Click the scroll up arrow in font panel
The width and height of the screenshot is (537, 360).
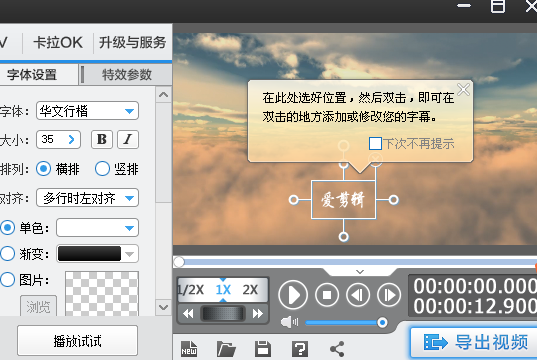163,95
